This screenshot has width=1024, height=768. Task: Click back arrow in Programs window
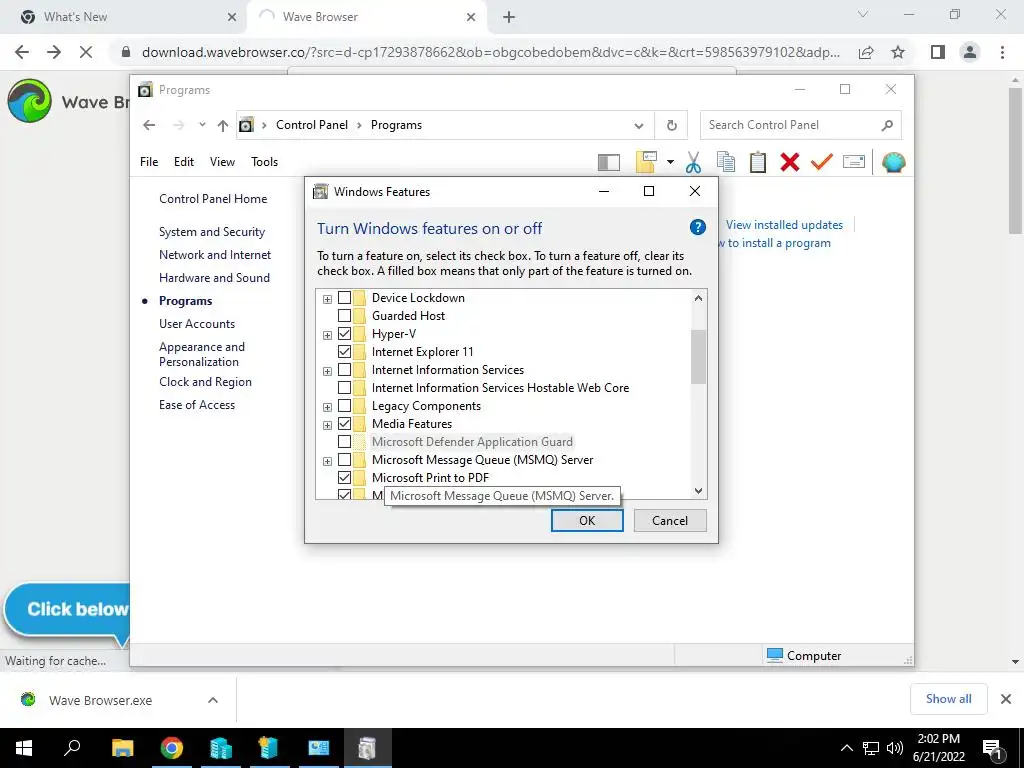[150, 125]
